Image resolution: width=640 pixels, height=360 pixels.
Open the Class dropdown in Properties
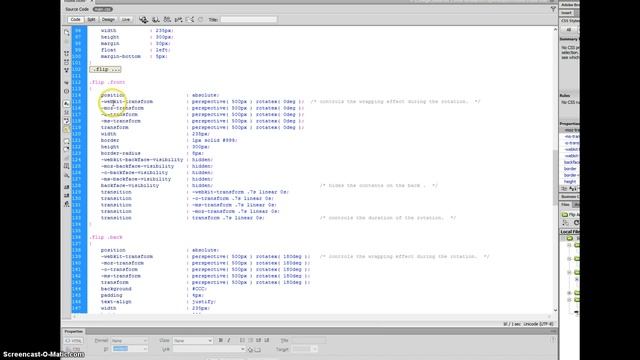193,340
